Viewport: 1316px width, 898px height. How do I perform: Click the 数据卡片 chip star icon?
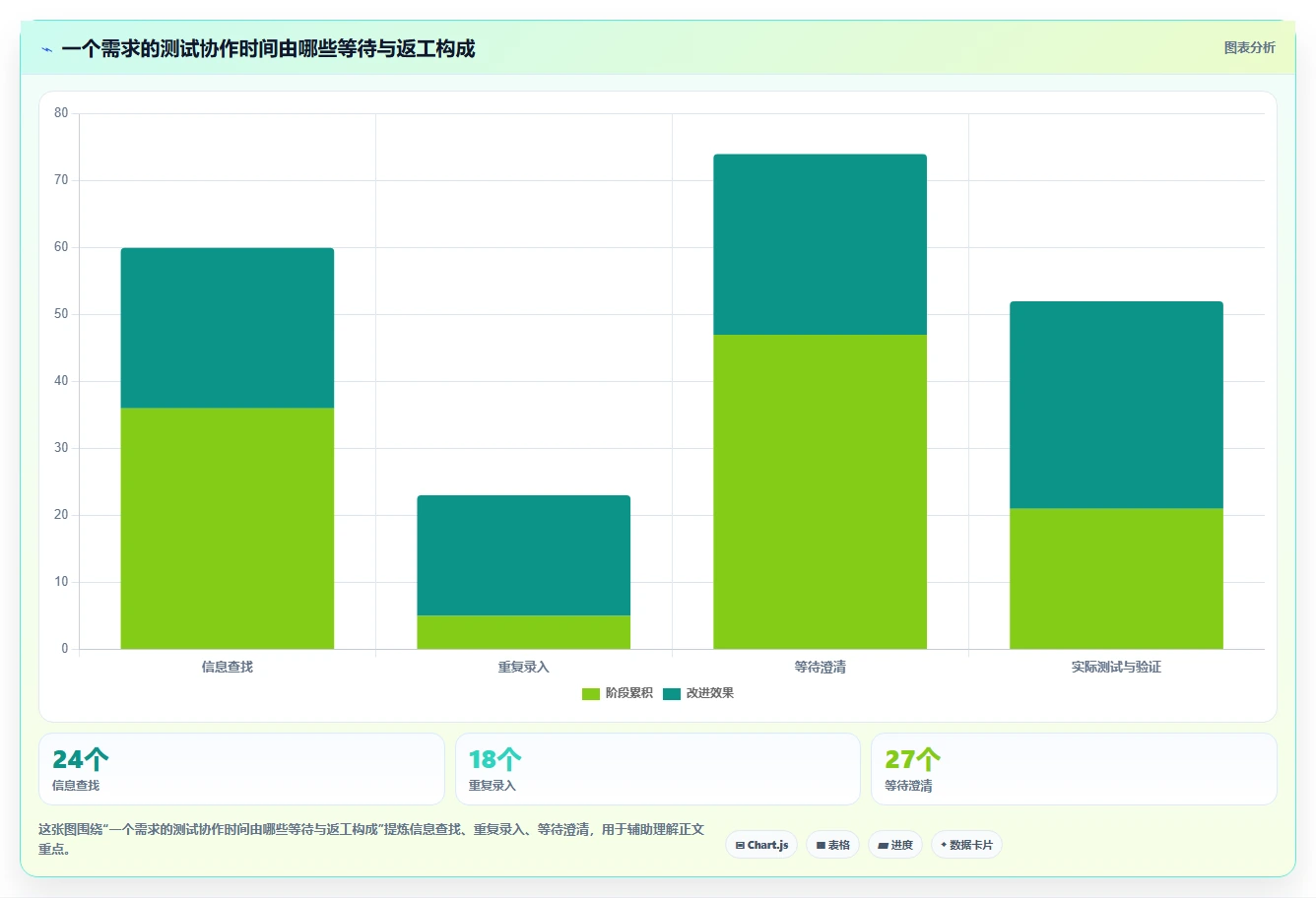[944, 845]
